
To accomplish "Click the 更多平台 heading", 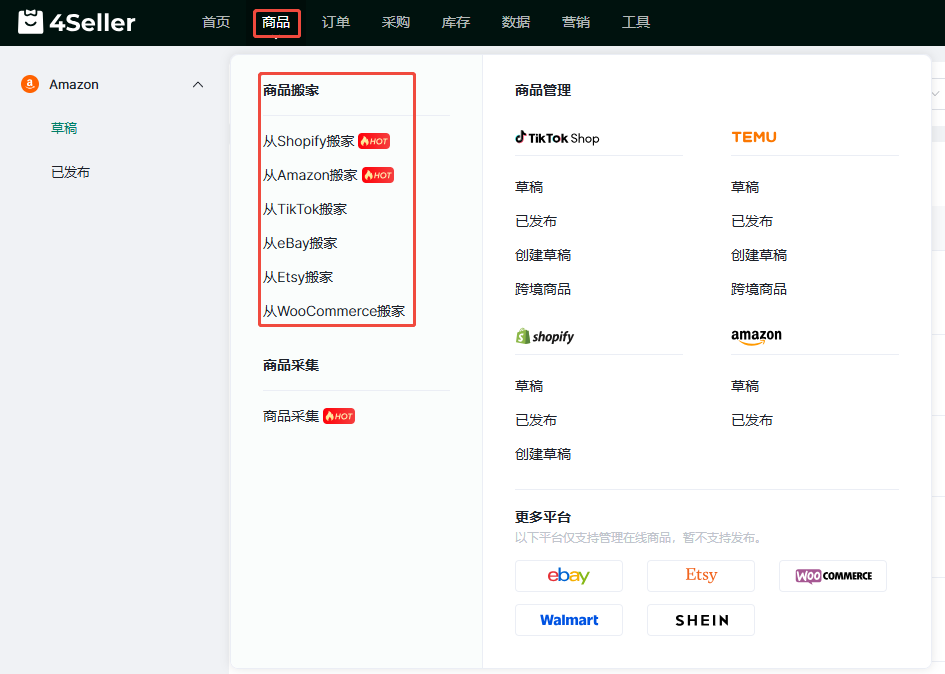I will tap(543, 517).
